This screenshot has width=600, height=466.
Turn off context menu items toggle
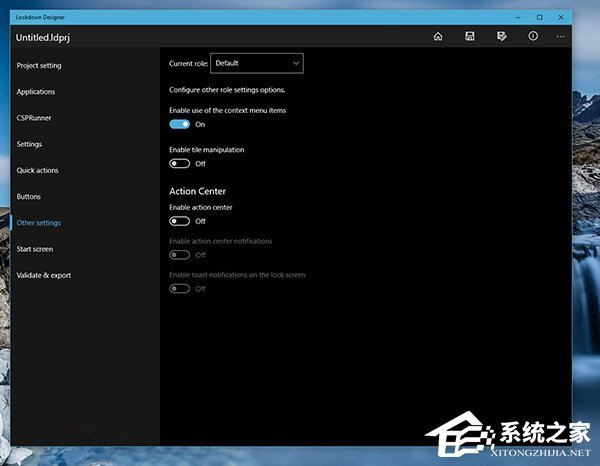pos(179,124)
